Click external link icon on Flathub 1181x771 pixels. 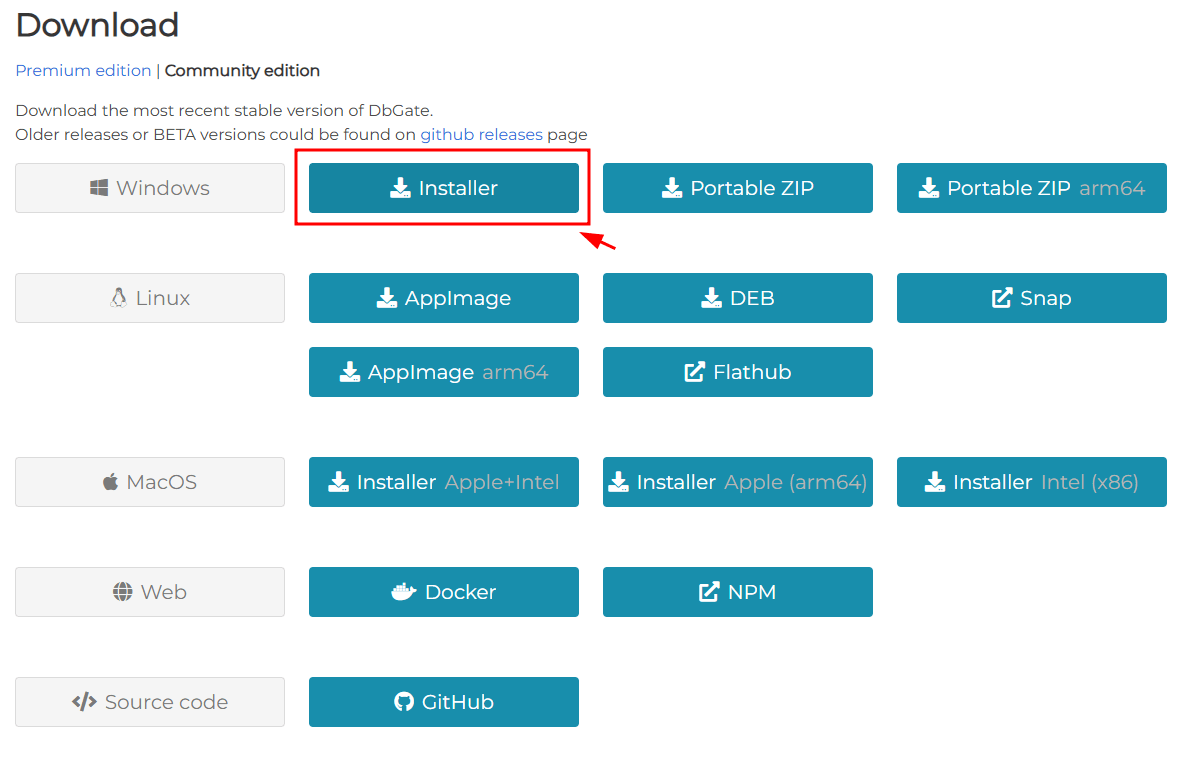click(x=694, y=372)
